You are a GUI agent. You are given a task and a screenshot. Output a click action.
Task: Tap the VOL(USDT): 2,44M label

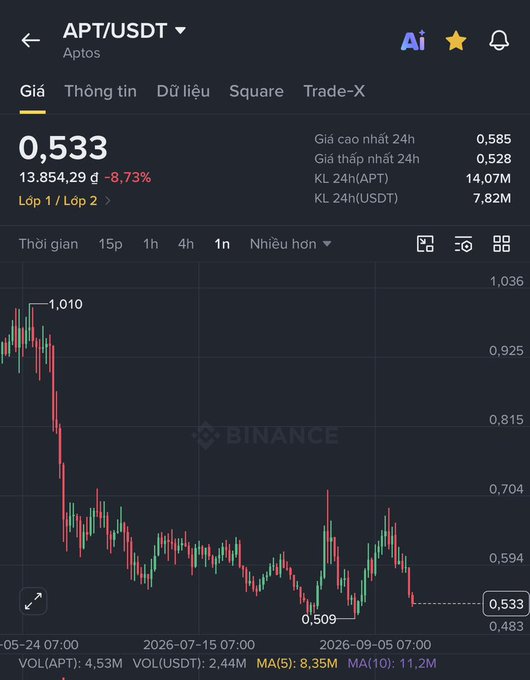point(190,663)
